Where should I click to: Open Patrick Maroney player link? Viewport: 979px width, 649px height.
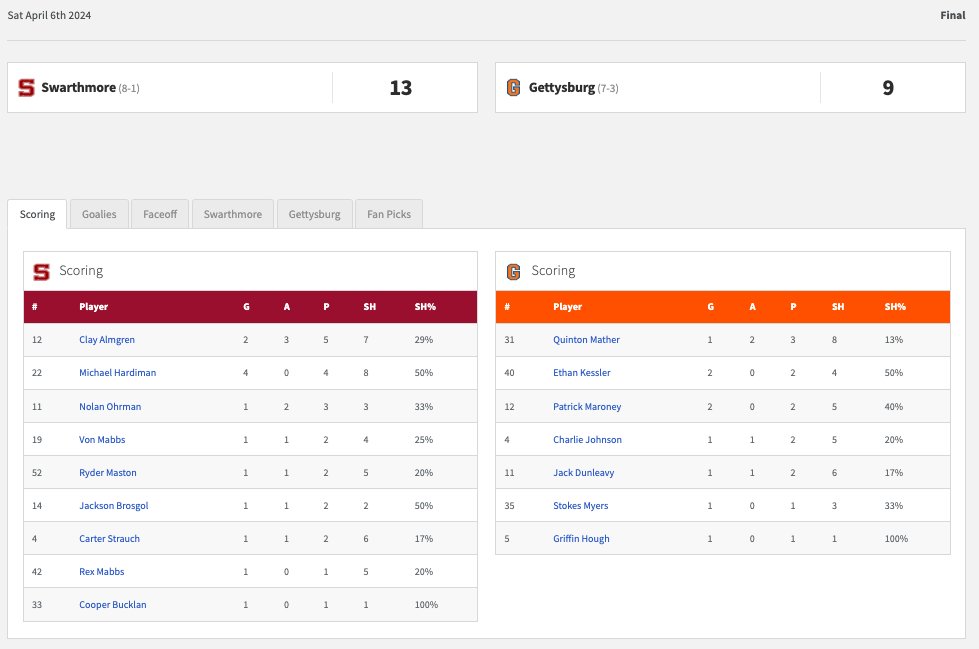coord(587,407)
